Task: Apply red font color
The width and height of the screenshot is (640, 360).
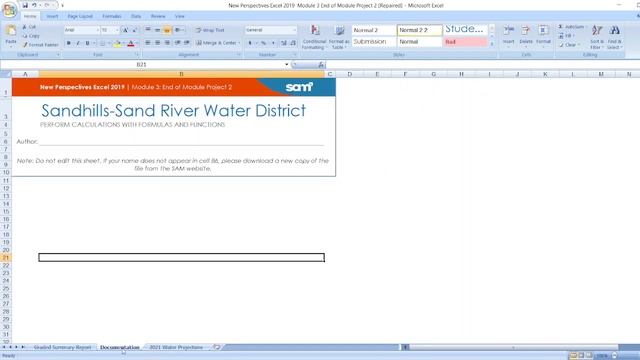Action: pyautogui.click(x=131, y=43)
